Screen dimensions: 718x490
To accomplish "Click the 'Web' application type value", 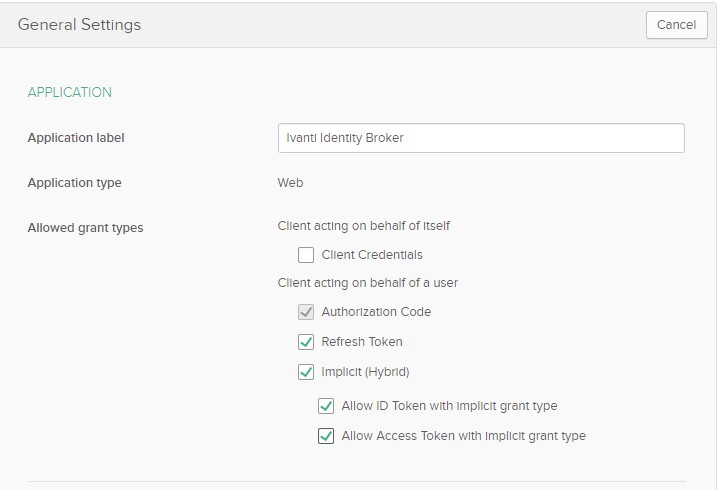I will 290,183.
